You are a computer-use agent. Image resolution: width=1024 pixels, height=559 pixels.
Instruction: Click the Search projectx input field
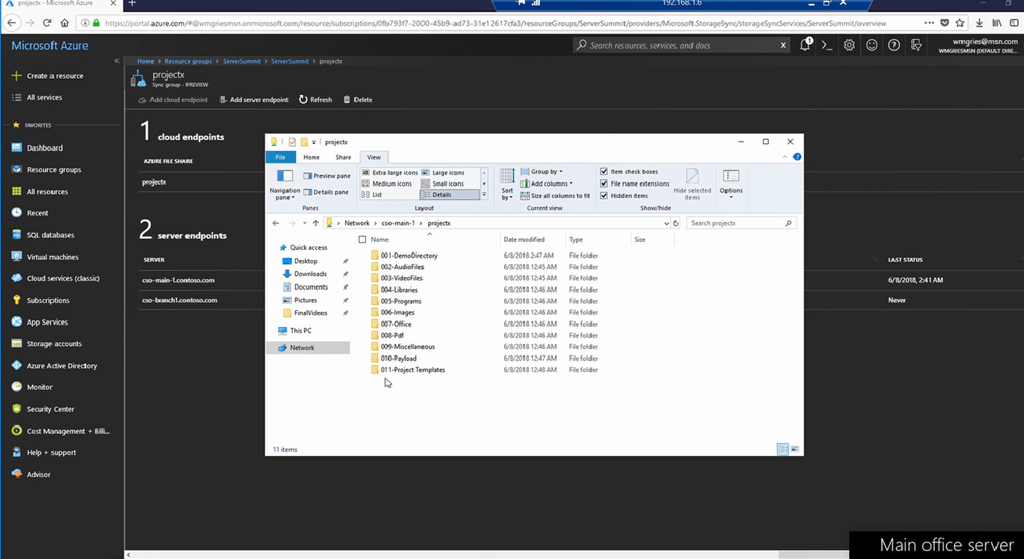point(736,223)
